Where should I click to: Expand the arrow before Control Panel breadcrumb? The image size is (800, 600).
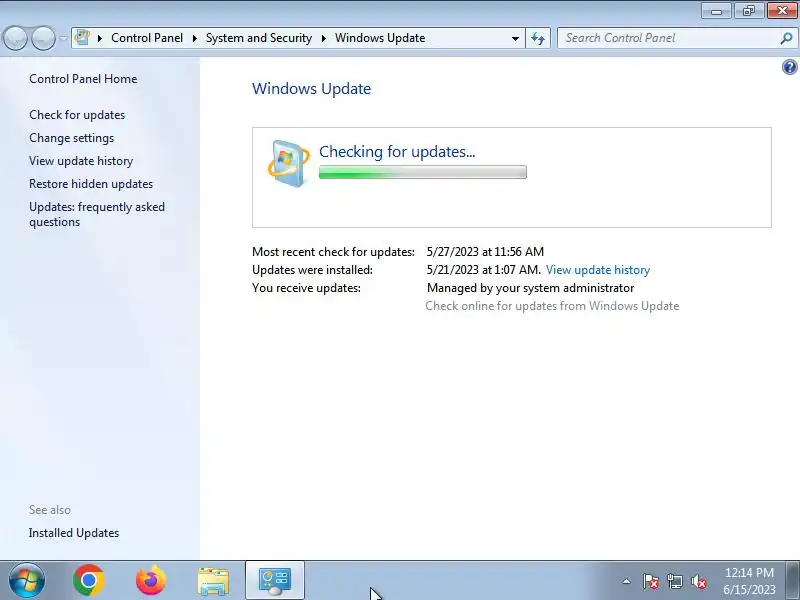[x=99, y=38]
